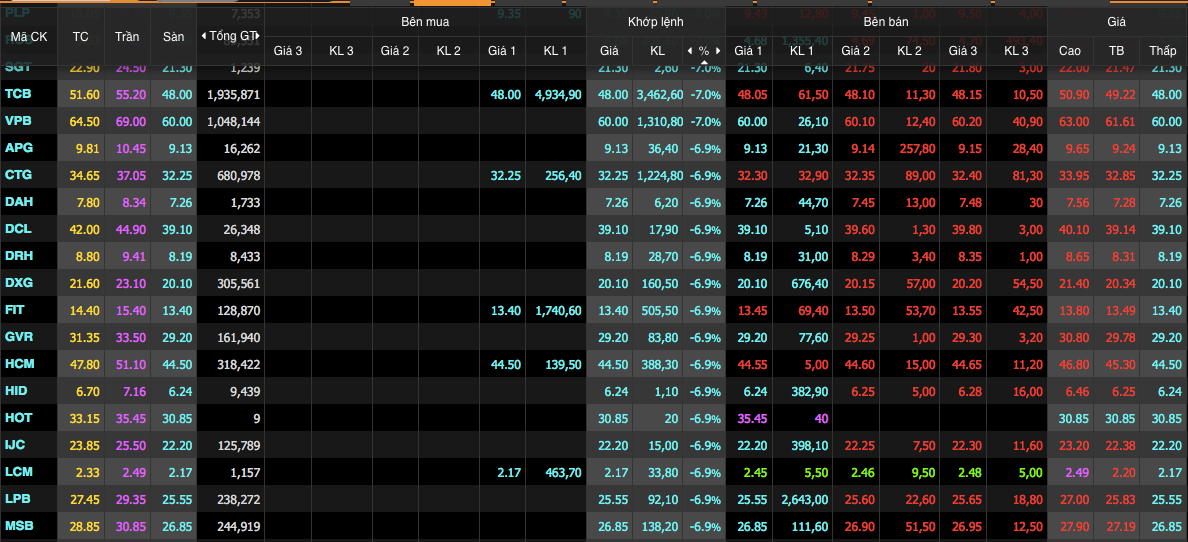Click right arrow beside Tổng GT header
Image resolution: width=1188 pixels, height=542 pixels.
click(x=258, y=36)
